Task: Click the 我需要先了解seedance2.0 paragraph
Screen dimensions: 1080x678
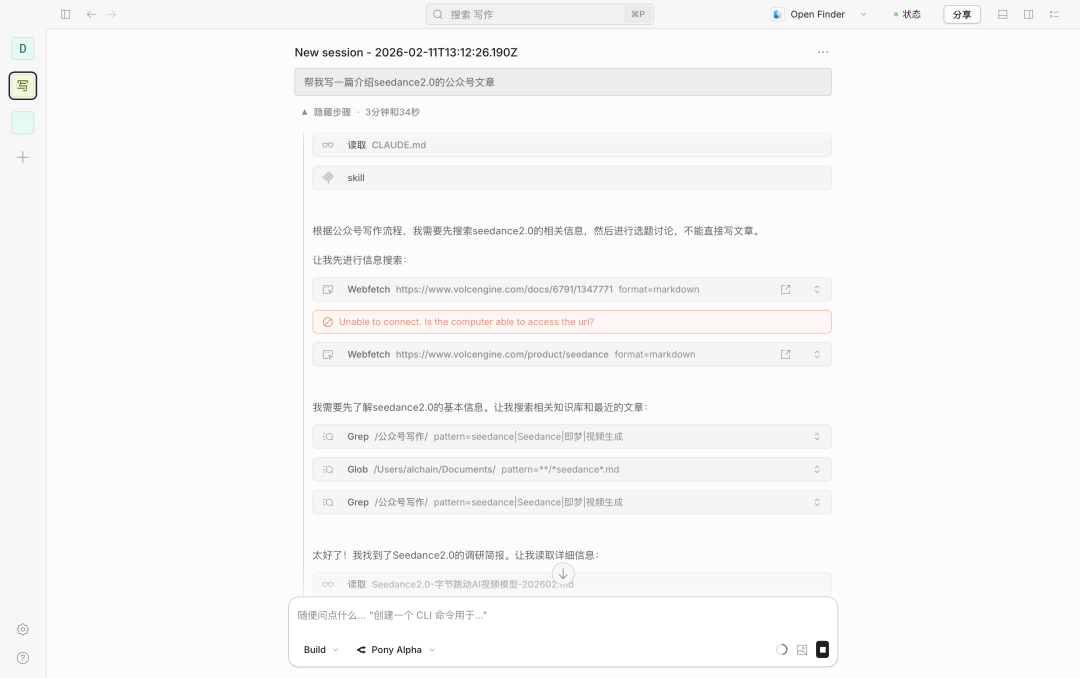Action: 480,407
